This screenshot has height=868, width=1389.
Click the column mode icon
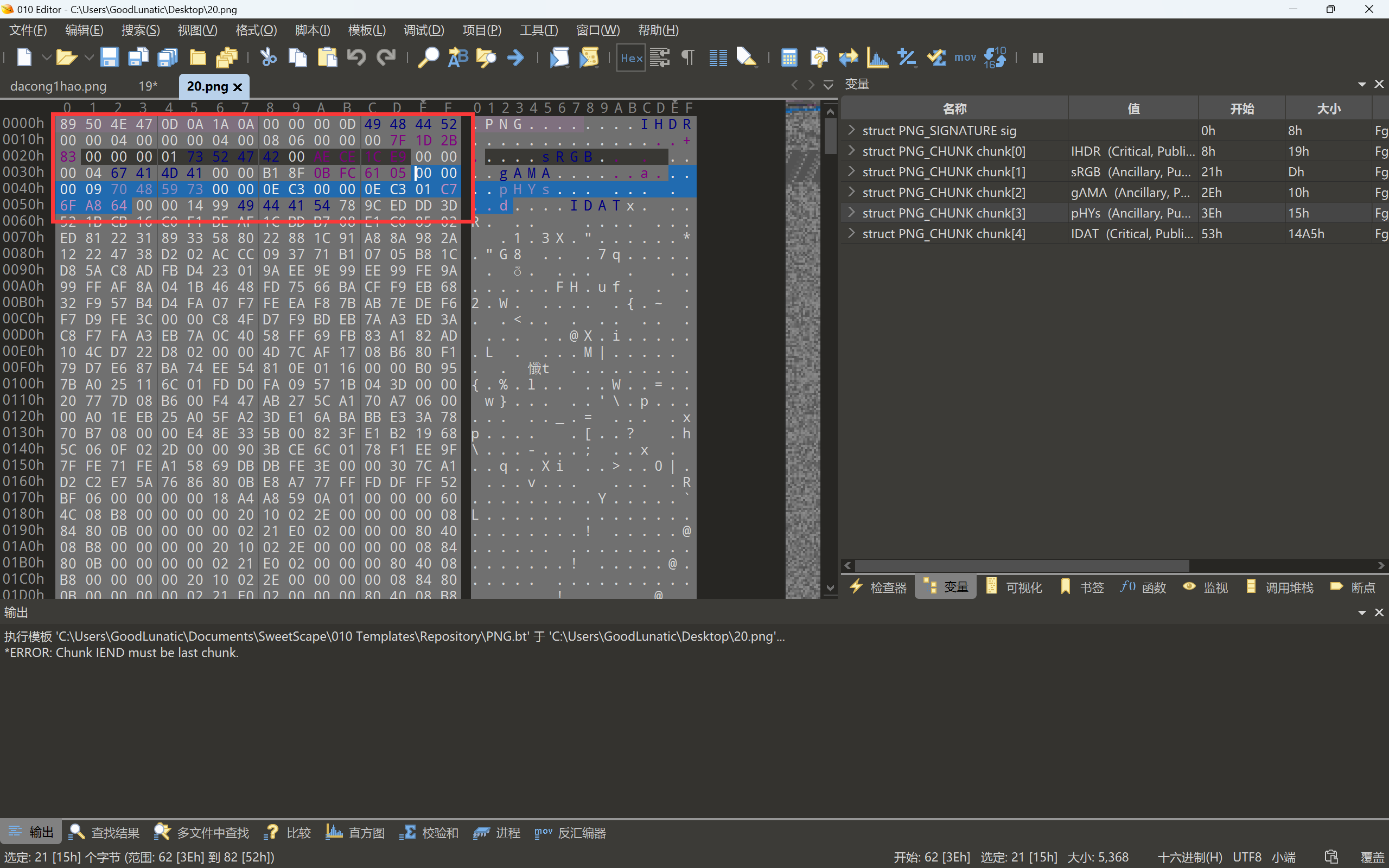(718, 58)
